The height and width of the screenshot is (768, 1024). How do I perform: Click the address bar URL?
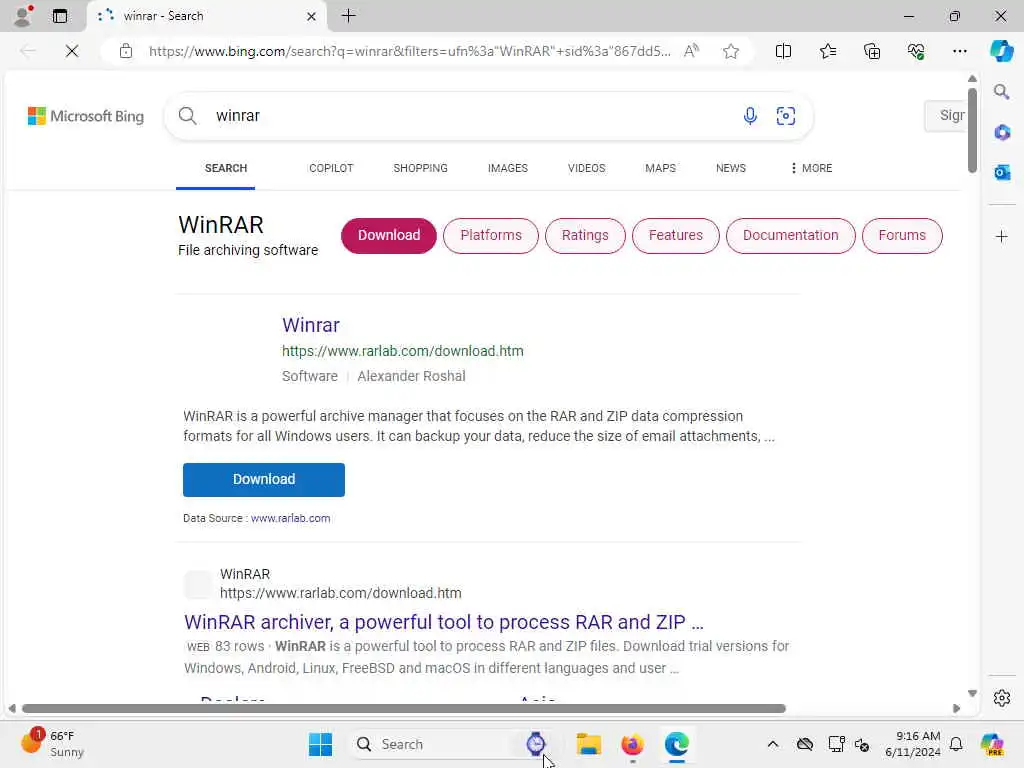coord(409,51)
